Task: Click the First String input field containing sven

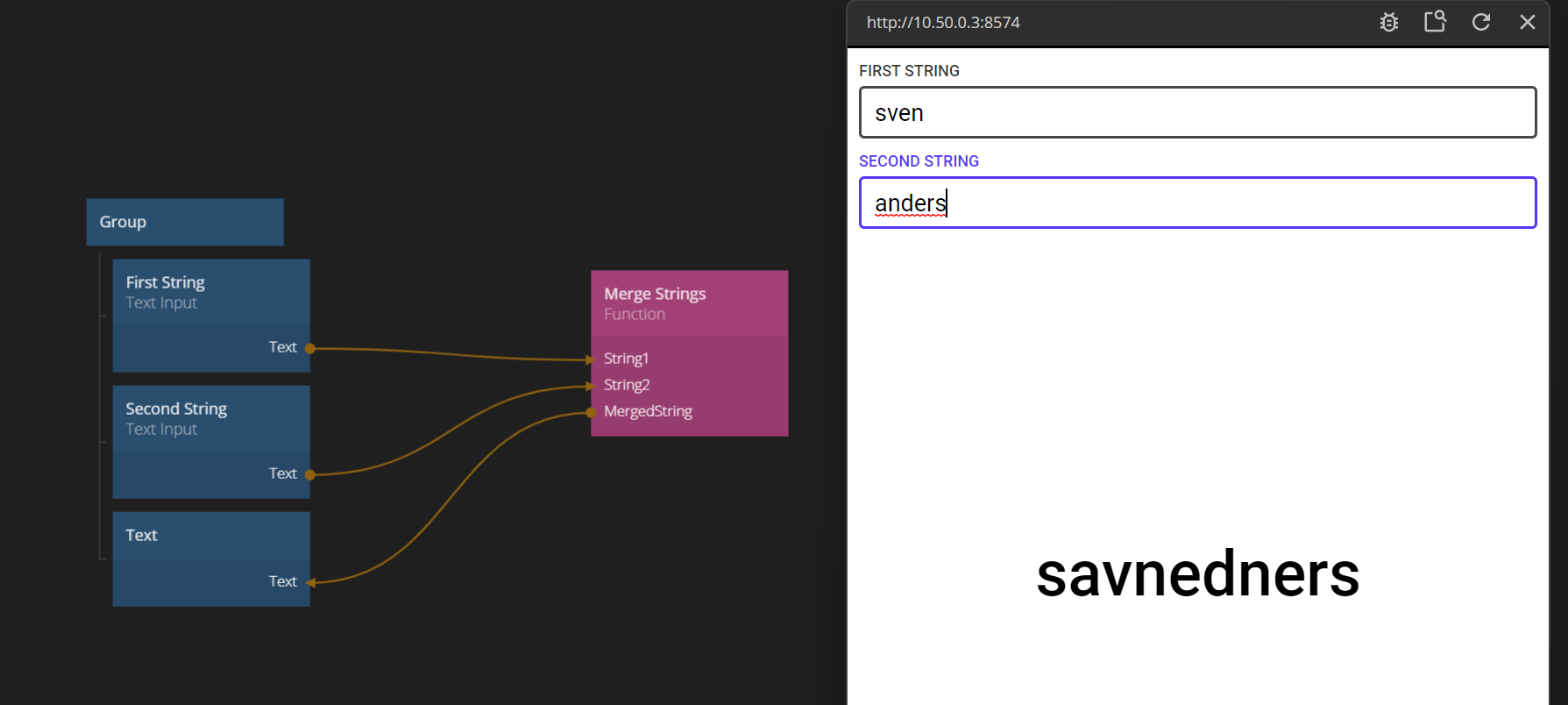Action: click(x=1197, y=113)
